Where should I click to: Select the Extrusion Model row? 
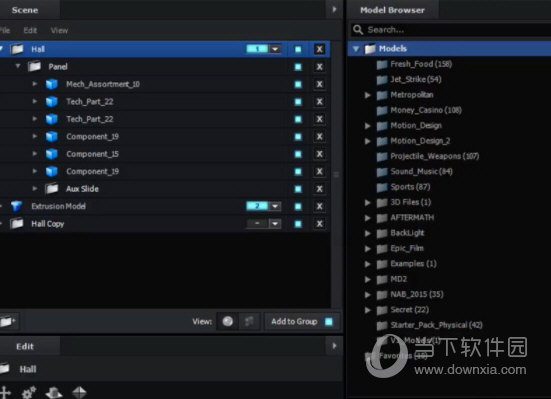(x=164, y=206)
